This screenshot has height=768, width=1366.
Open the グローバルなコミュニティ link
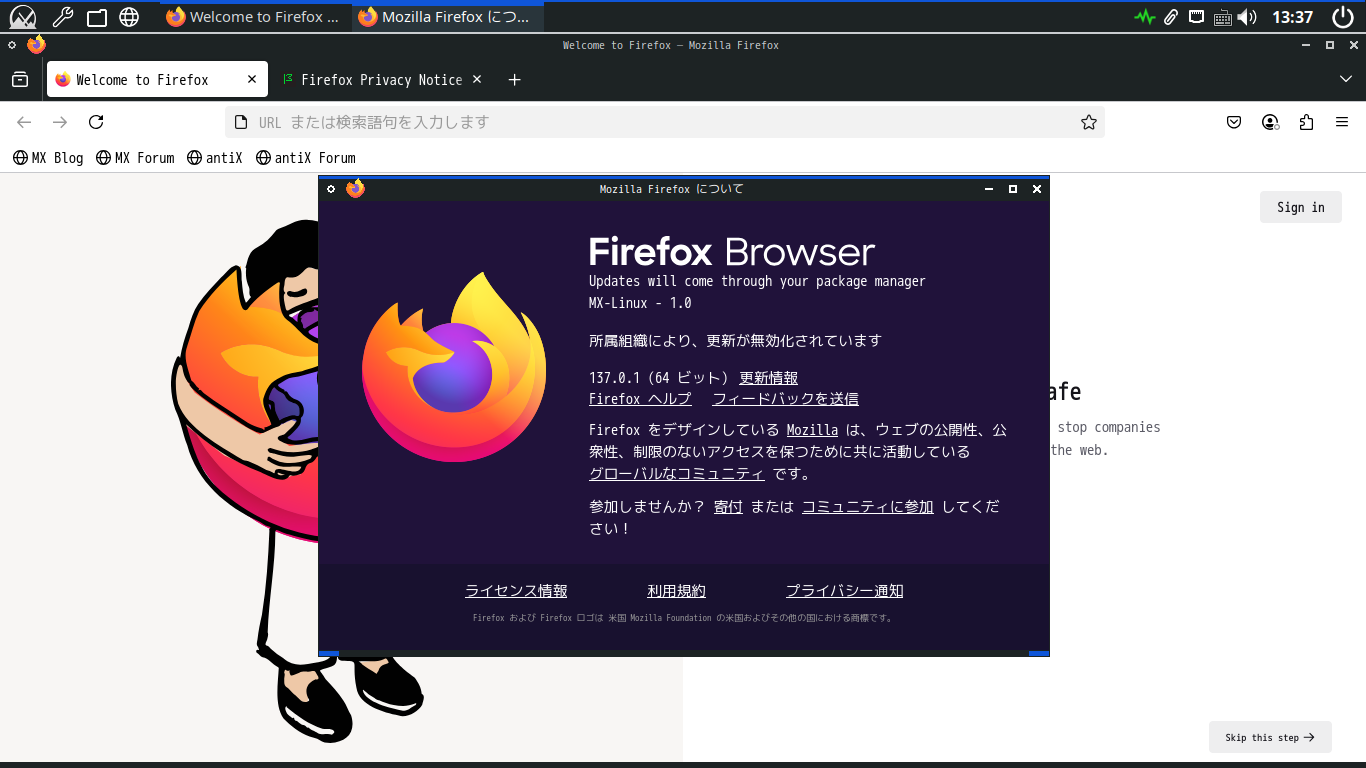(x=677, y=474)
